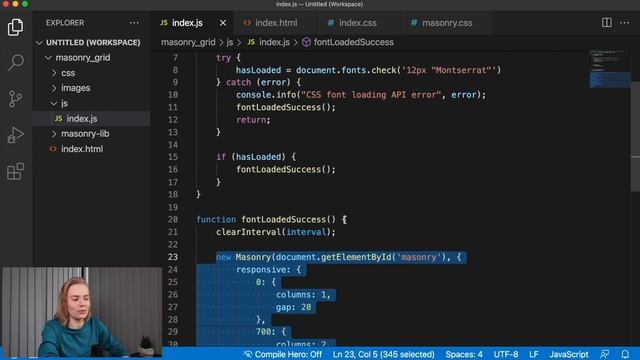This screenshot has height=360, width=640.
Task: Click the '700: {' code line
Action: (271, 332)
